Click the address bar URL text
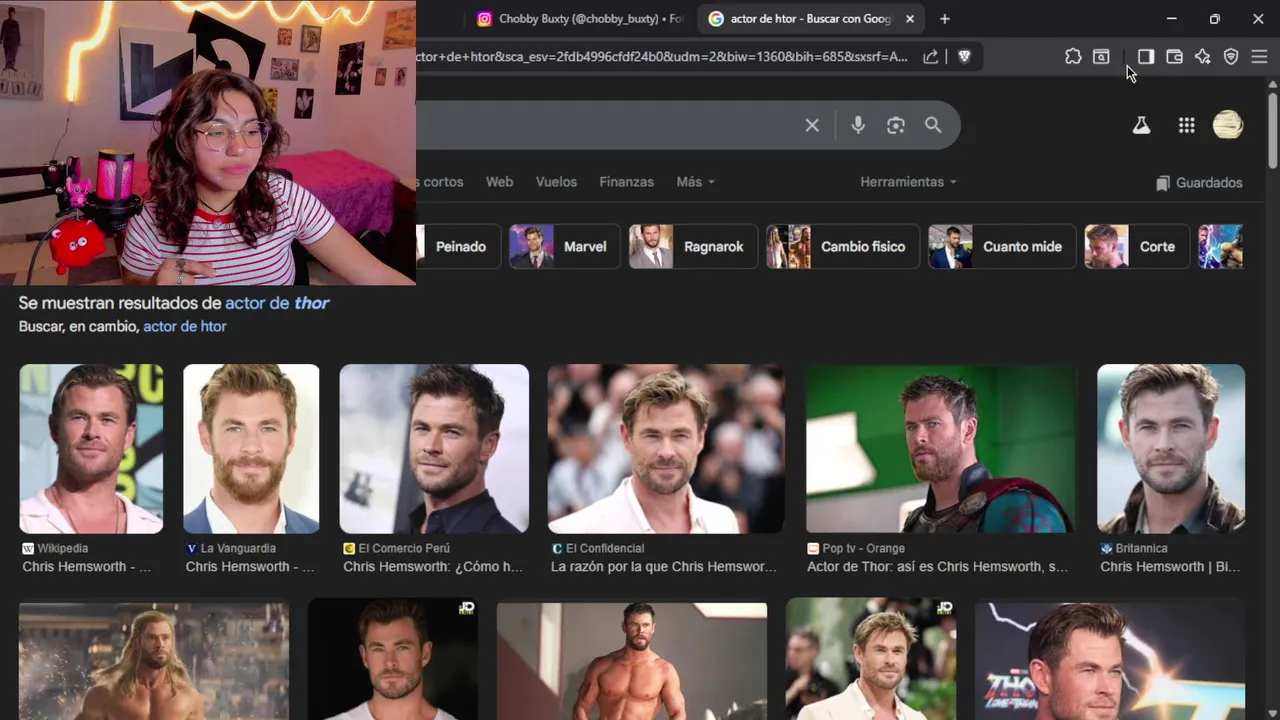The height and width of the screenshot is (720, 1280). 662,57
